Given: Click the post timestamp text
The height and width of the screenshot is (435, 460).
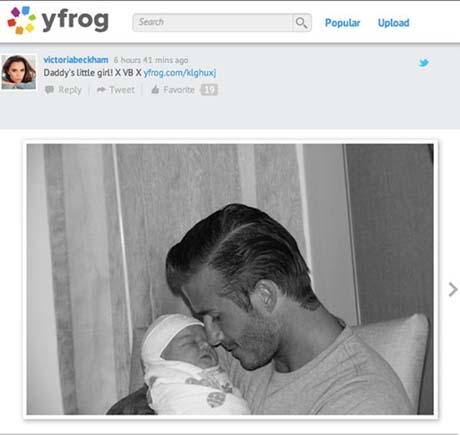Looking at the screenshot, I should pos(151,60).
